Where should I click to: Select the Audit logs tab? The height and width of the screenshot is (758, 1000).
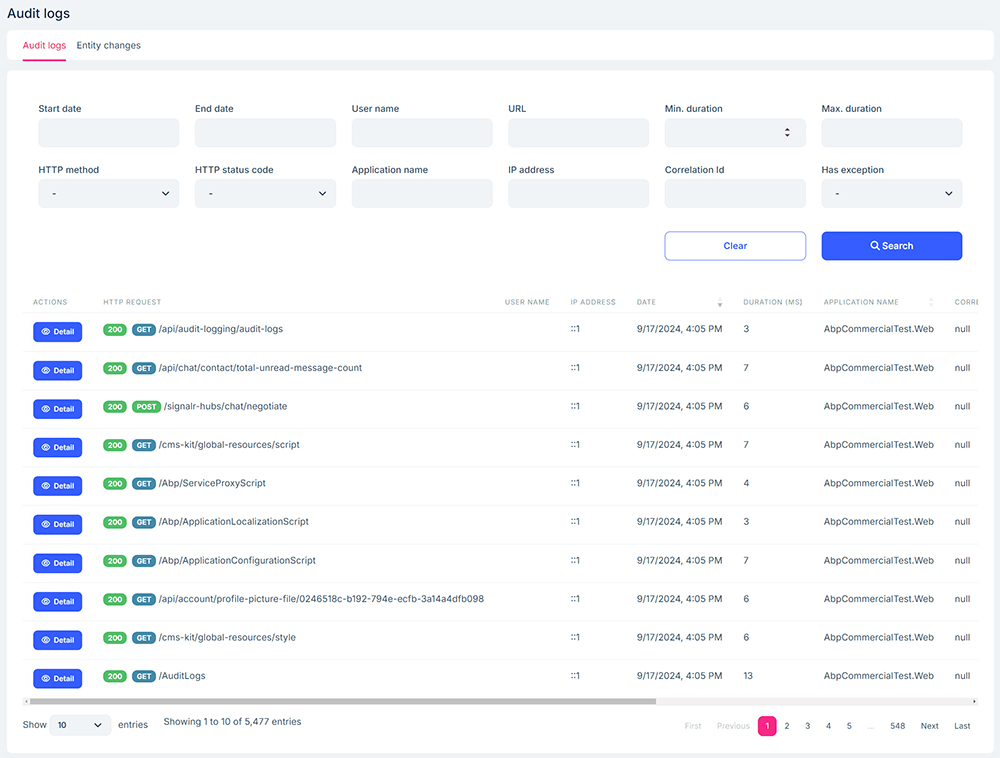(44, 46)
